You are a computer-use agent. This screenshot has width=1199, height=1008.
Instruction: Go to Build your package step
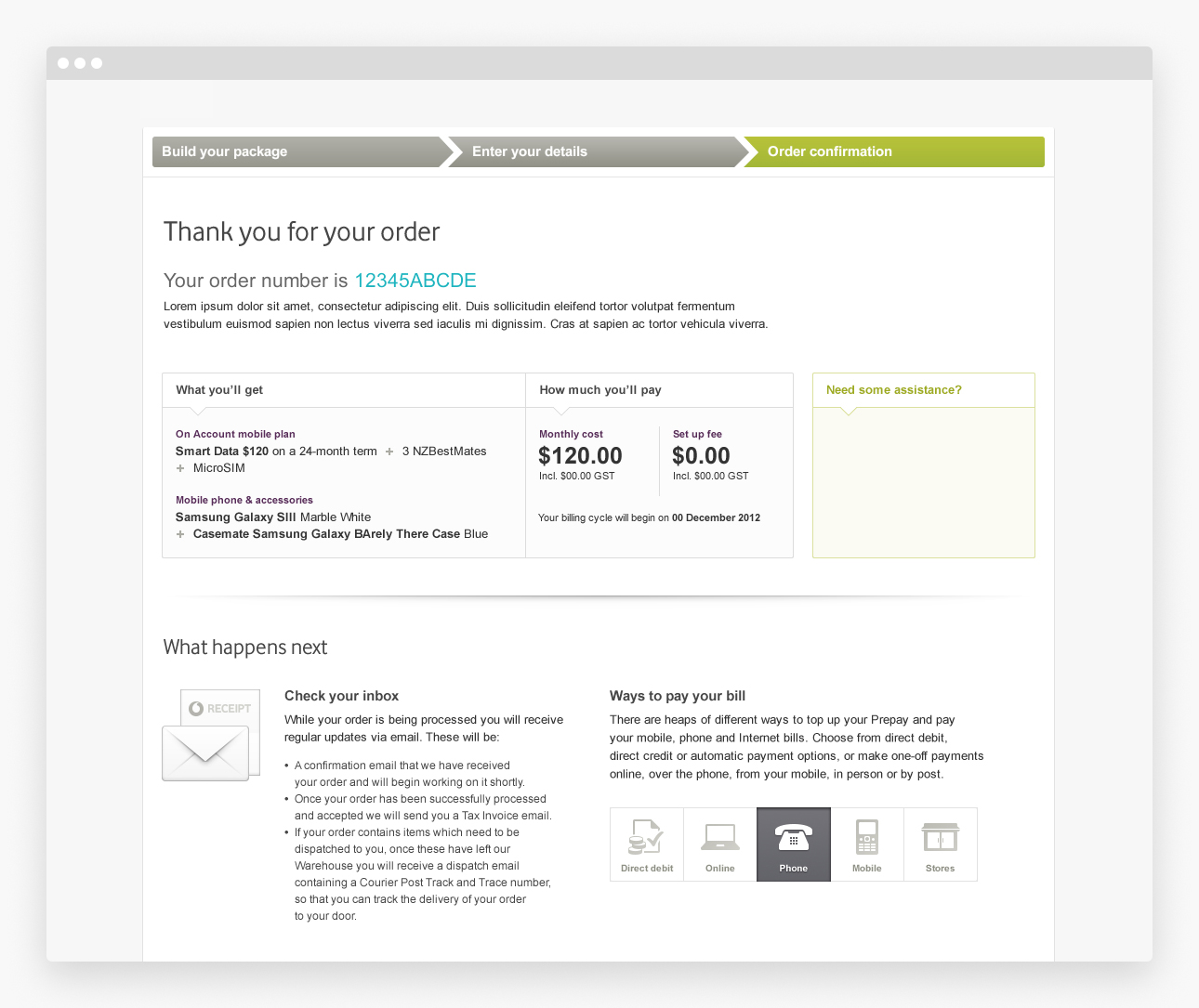[x=225, y=151]
